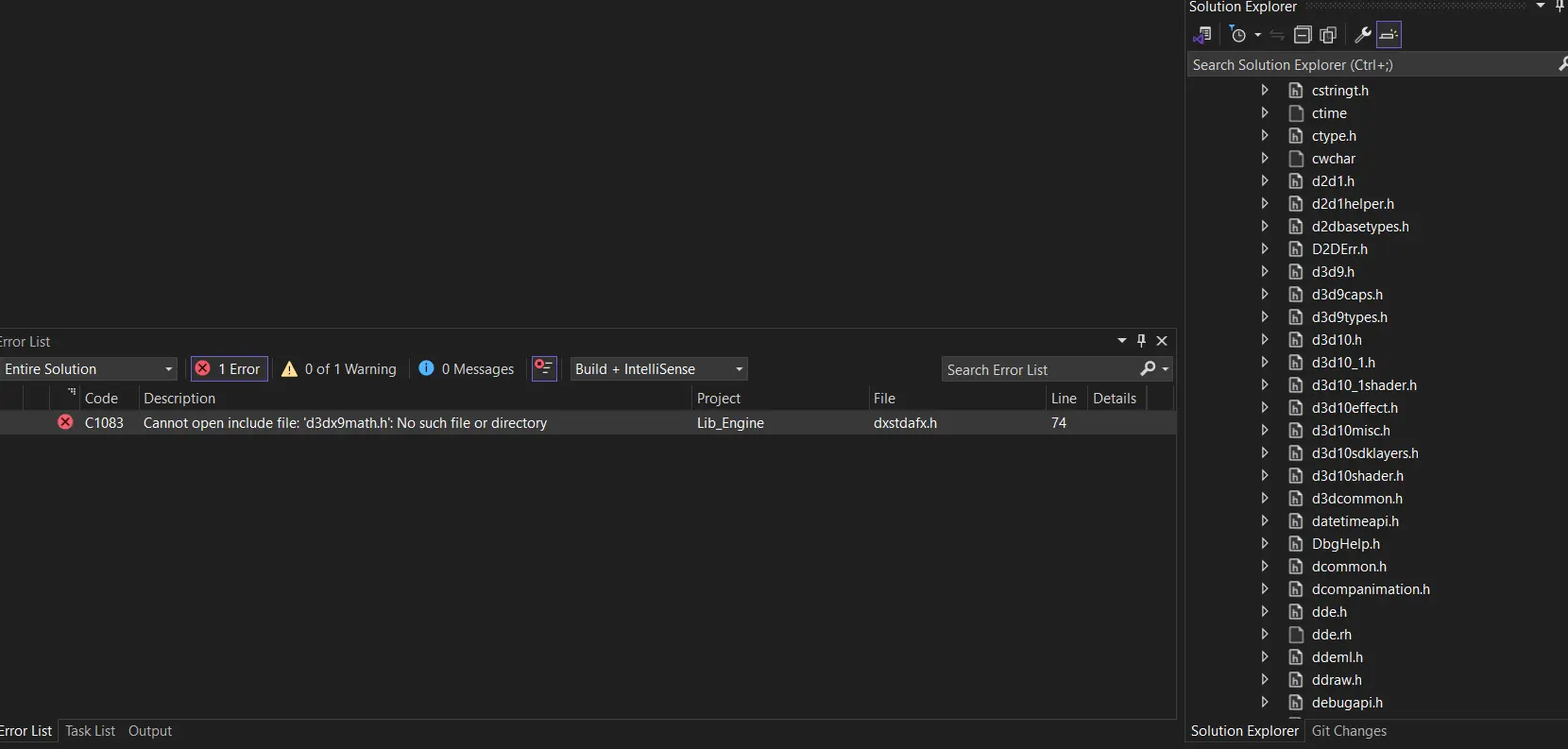Open the Entire Solution scope dropdown
Image resolution: width=1568 pixels, height=749 pixels.
point(89,369)
